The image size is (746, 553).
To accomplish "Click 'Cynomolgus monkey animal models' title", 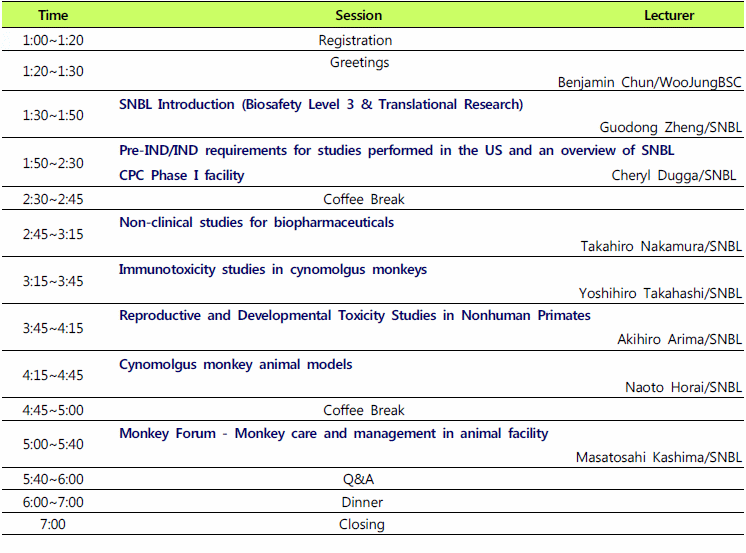I will 236,365.
